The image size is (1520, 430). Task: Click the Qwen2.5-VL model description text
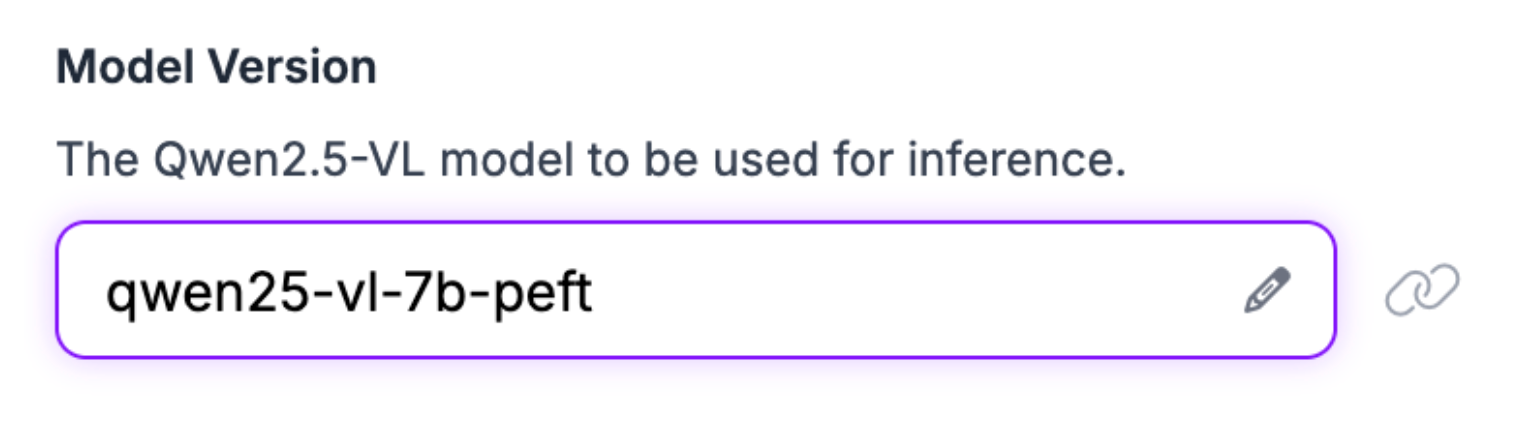coord(590,160)
